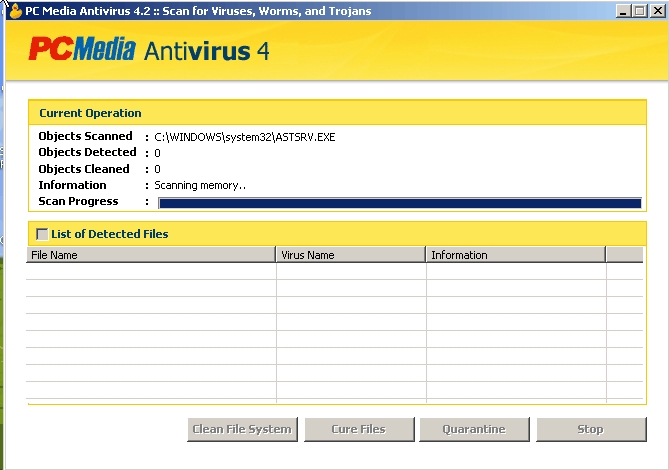This screenshot has width=669, height=470.
Task: Maximize the PC Media Antivirus window
Action: [639, 11]
